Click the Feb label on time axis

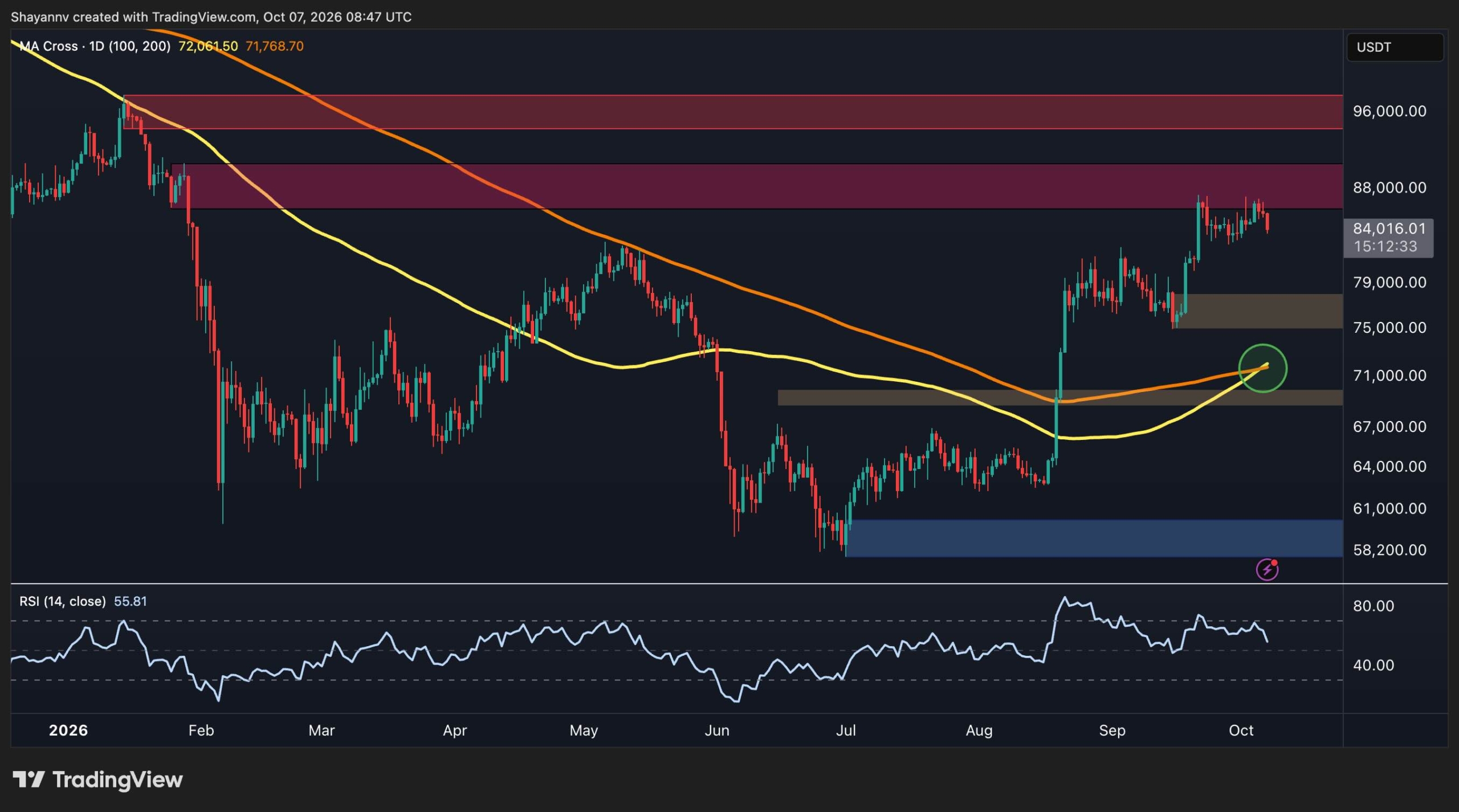click(x=201, y=731)
